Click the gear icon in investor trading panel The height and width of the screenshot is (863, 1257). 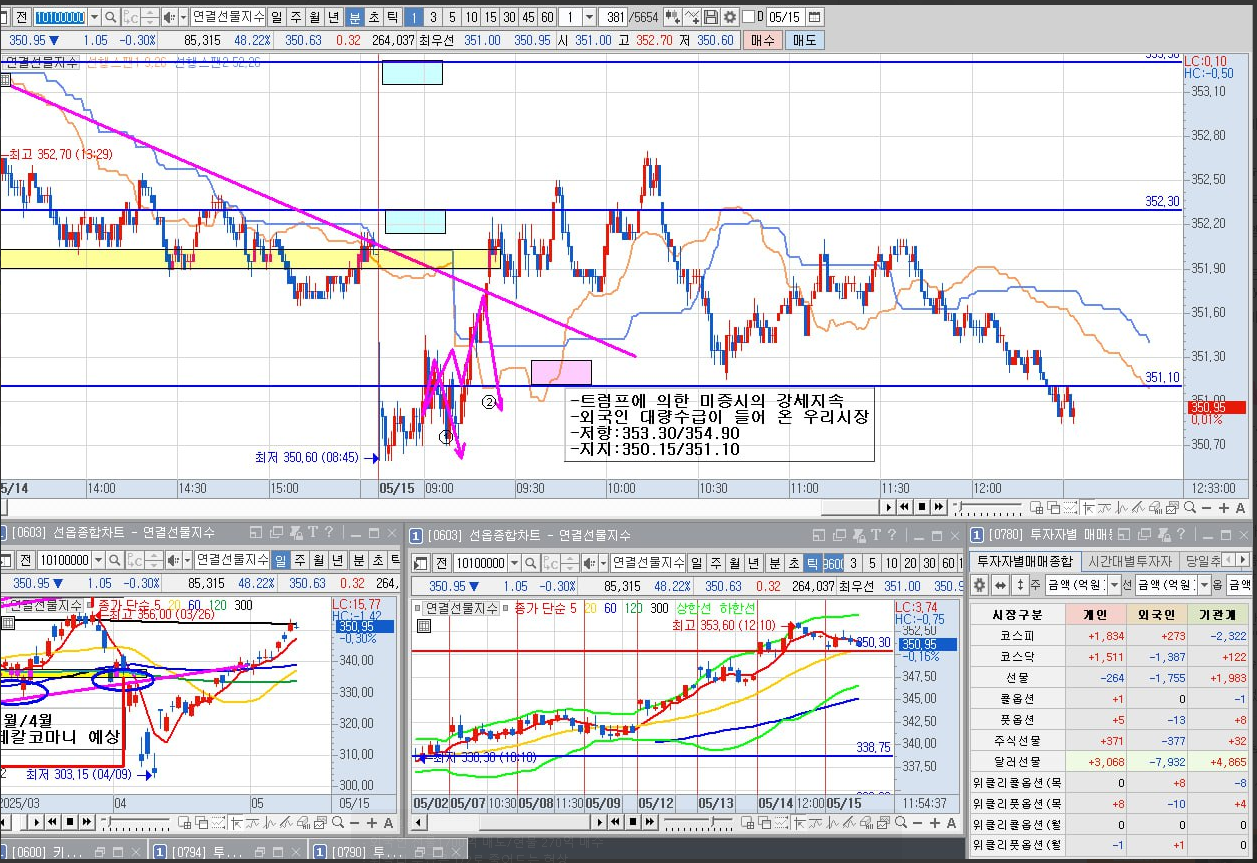coord(979,585)
